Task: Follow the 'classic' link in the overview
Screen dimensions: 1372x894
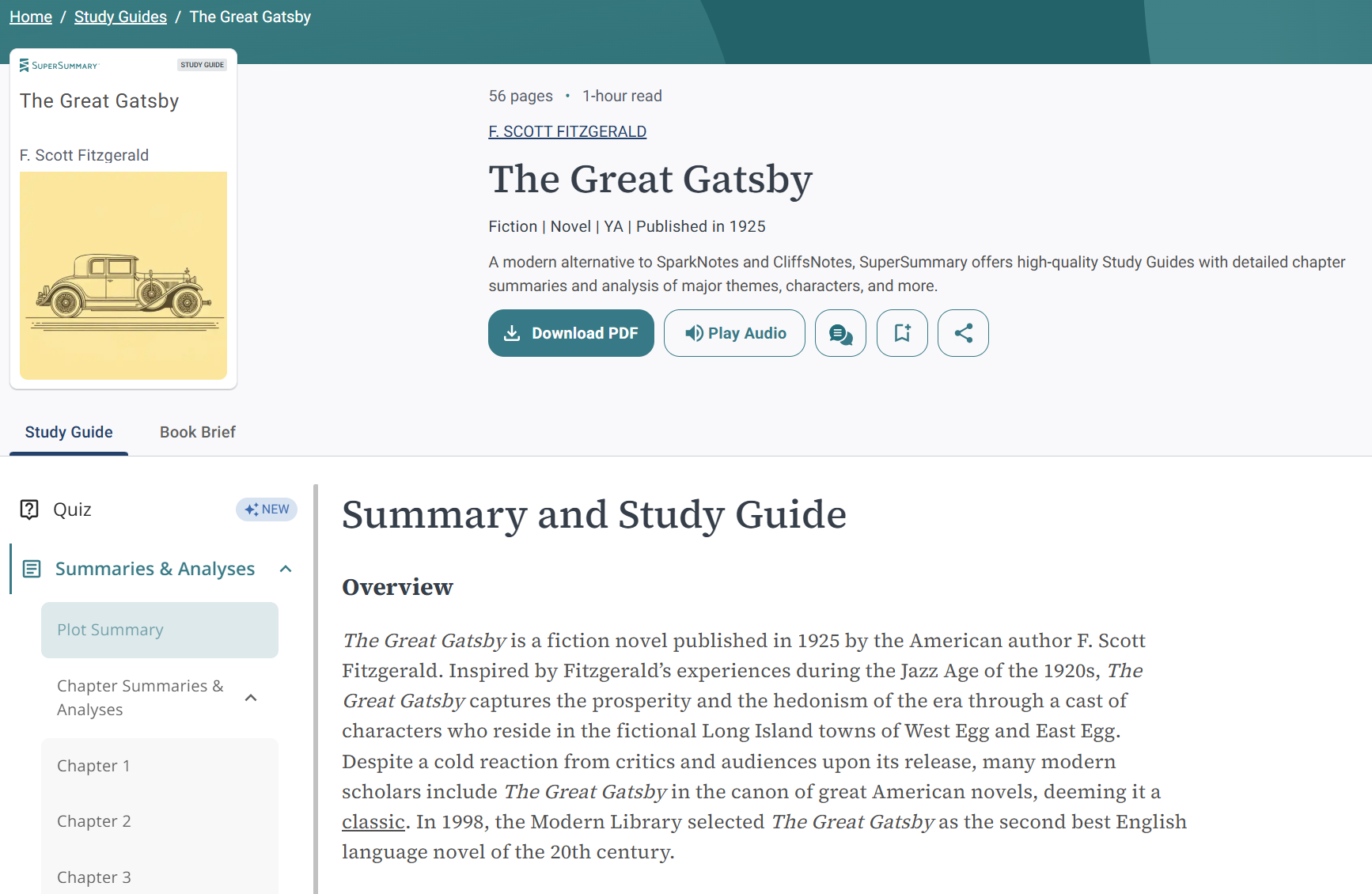Action: [373, 822]
